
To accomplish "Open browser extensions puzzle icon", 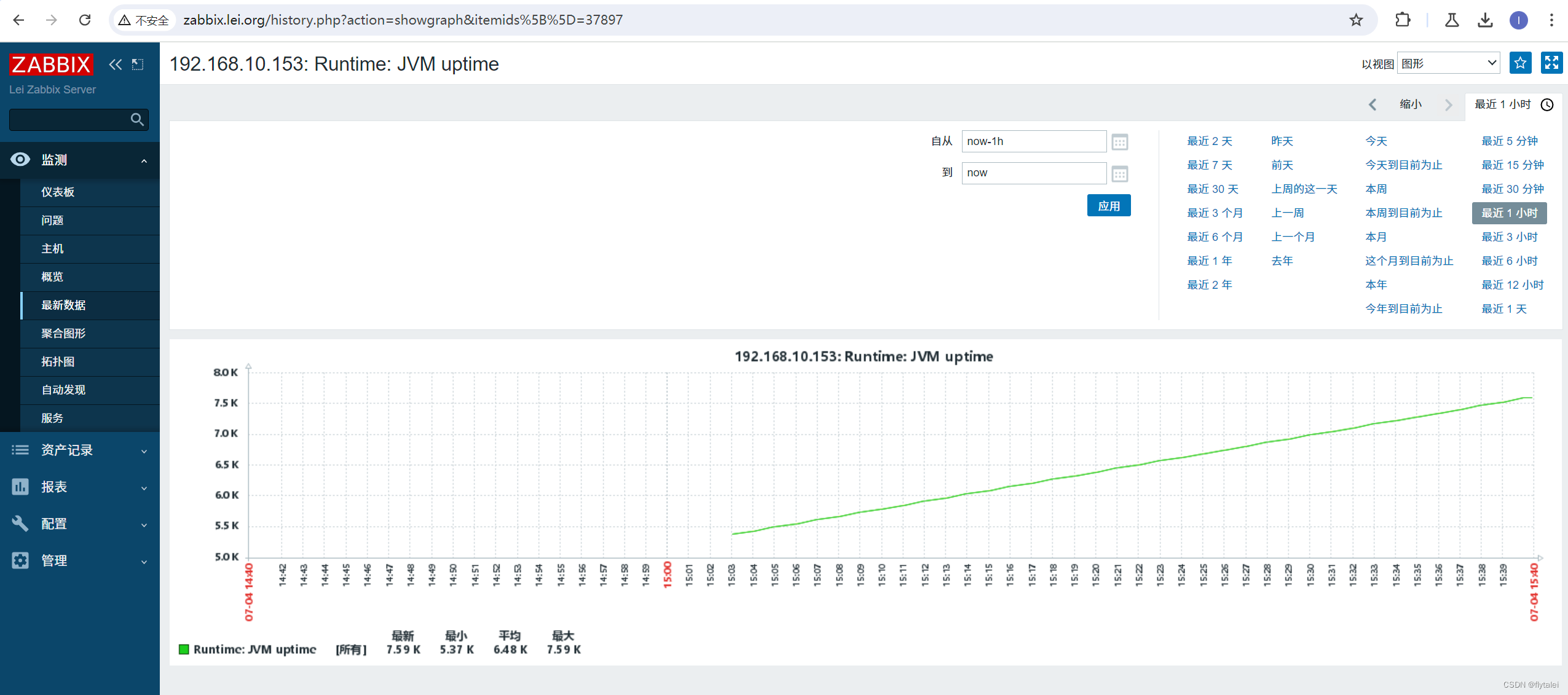I will 1403,20.
